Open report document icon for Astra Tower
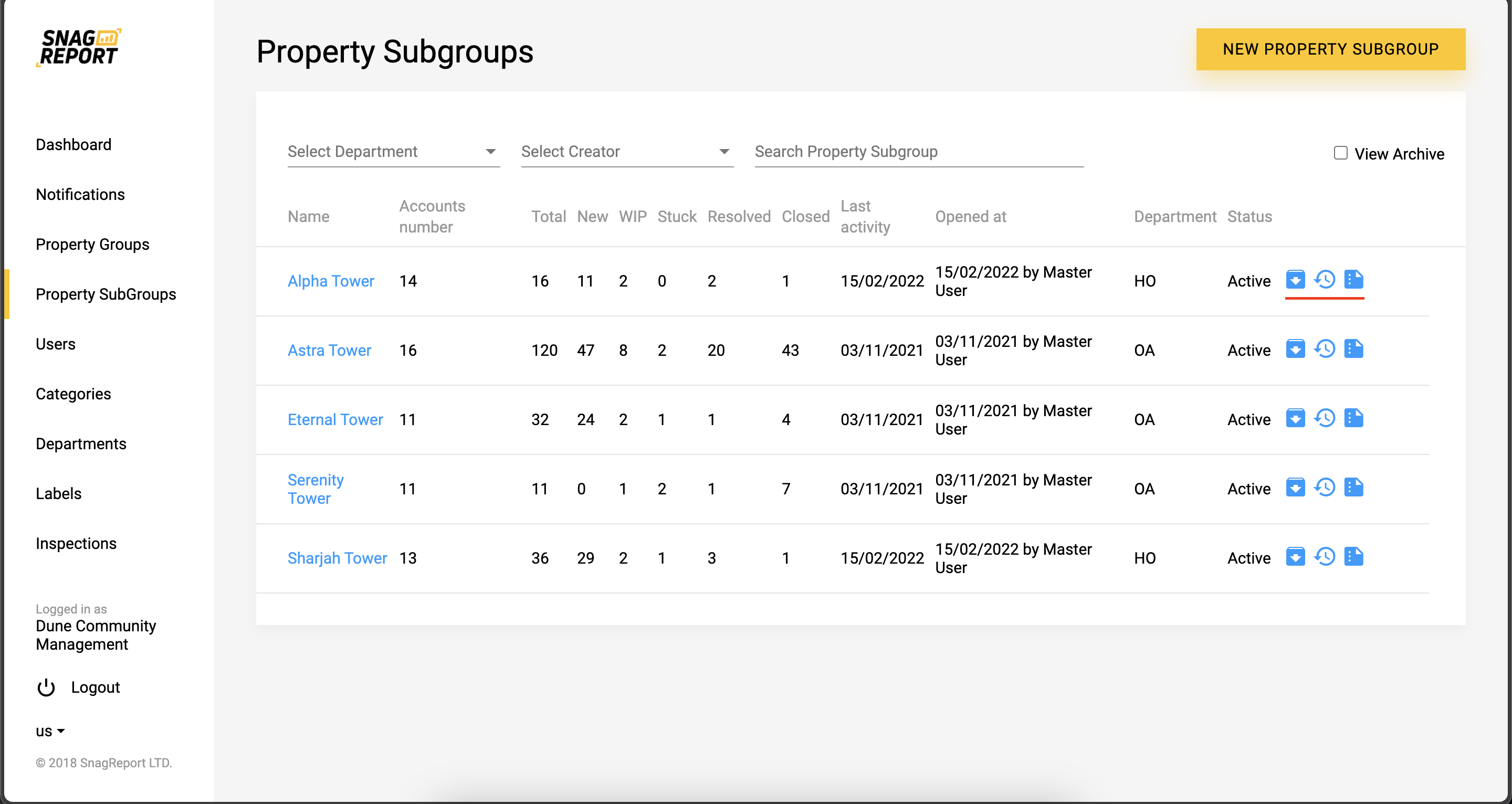Screen dimensions: 1512x804 coord(1353,349)
